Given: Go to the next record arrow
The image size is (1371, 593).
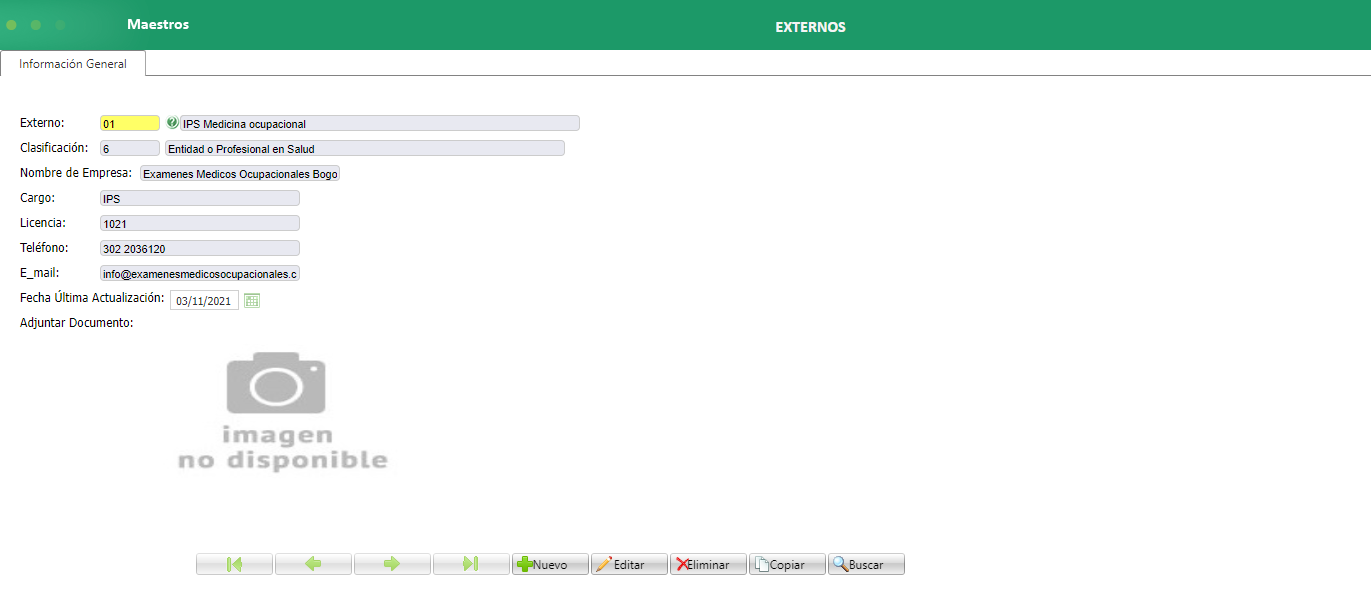Looking at the screenshot, I should pyautogui.click(x=392, y=564).
